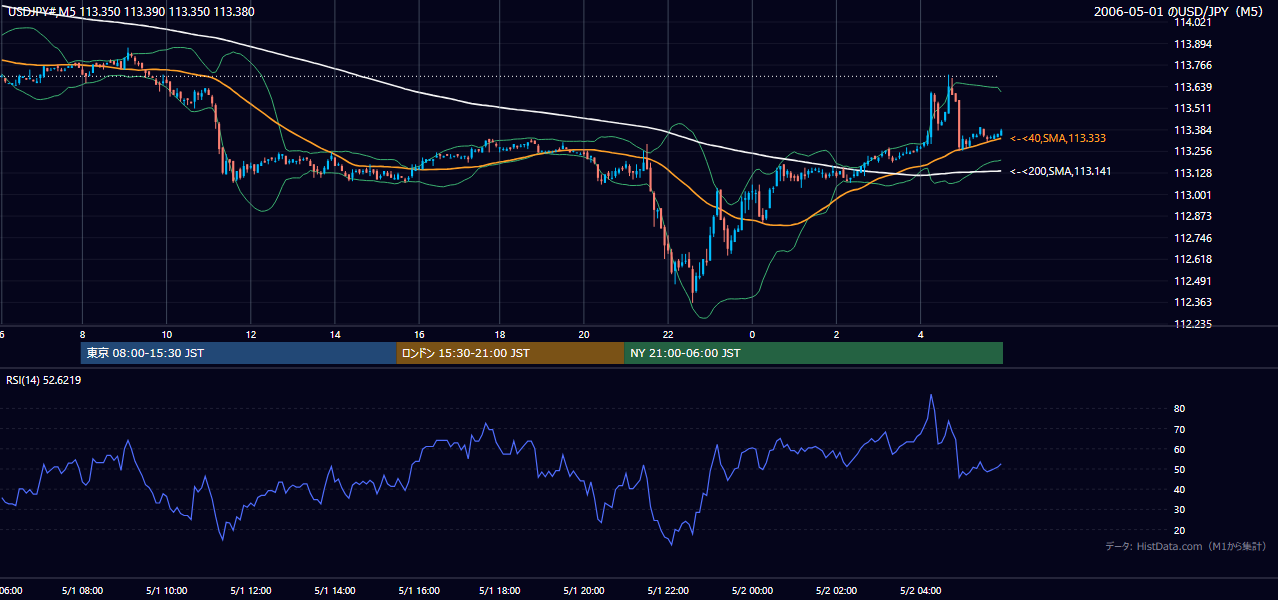
Task: Click the RSI(14) 52.6219 indicator label
Action: coord(44,380)
